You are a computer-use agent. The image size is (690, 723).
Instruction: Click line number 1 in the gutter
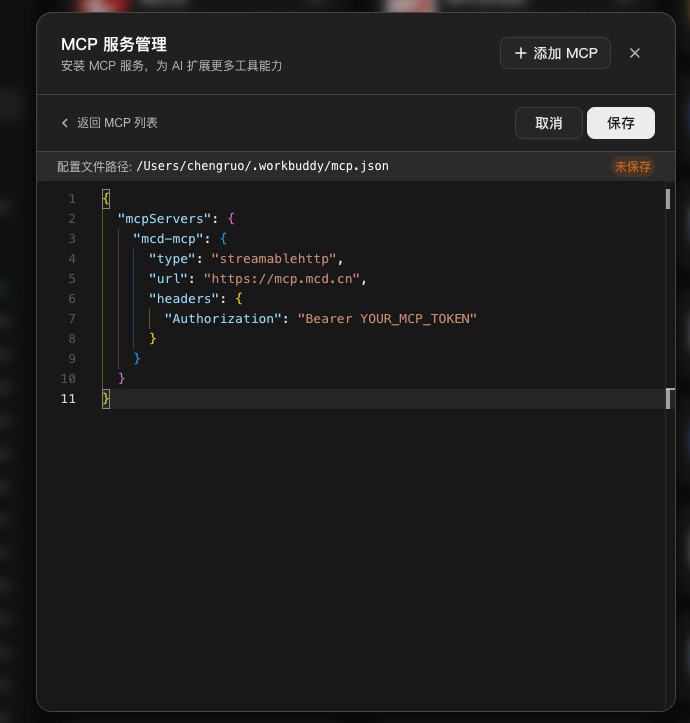point(72,199)
